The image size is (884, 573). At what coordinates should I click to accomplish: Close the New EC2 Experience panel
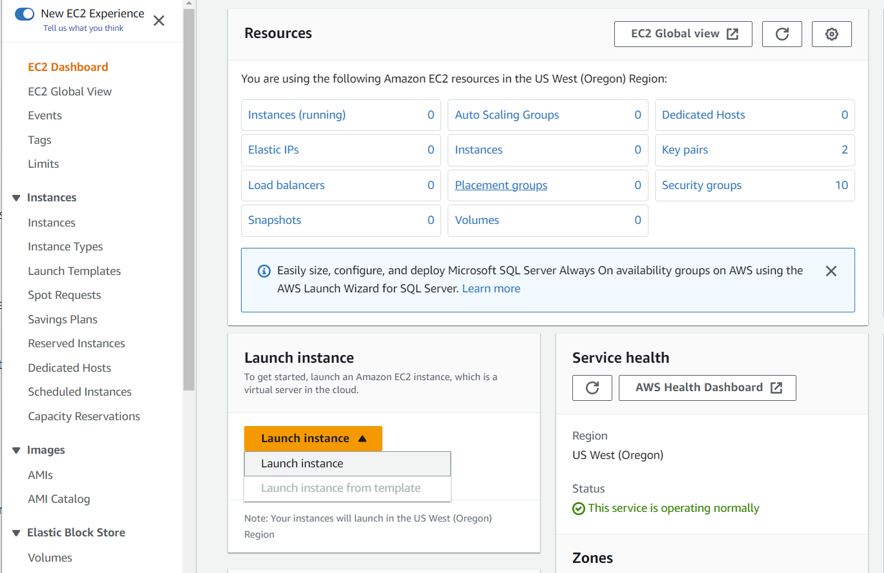tap(159, 20)
